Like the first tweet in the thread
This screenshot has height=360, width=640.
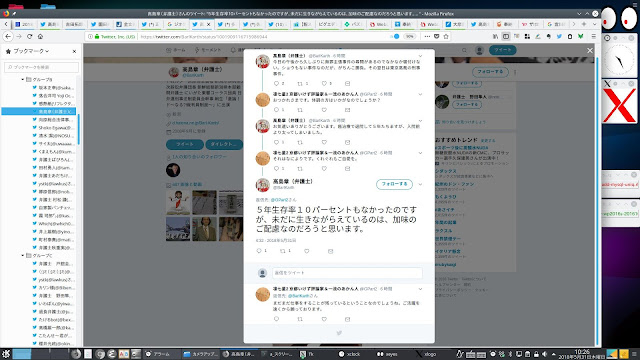[324, 83]
